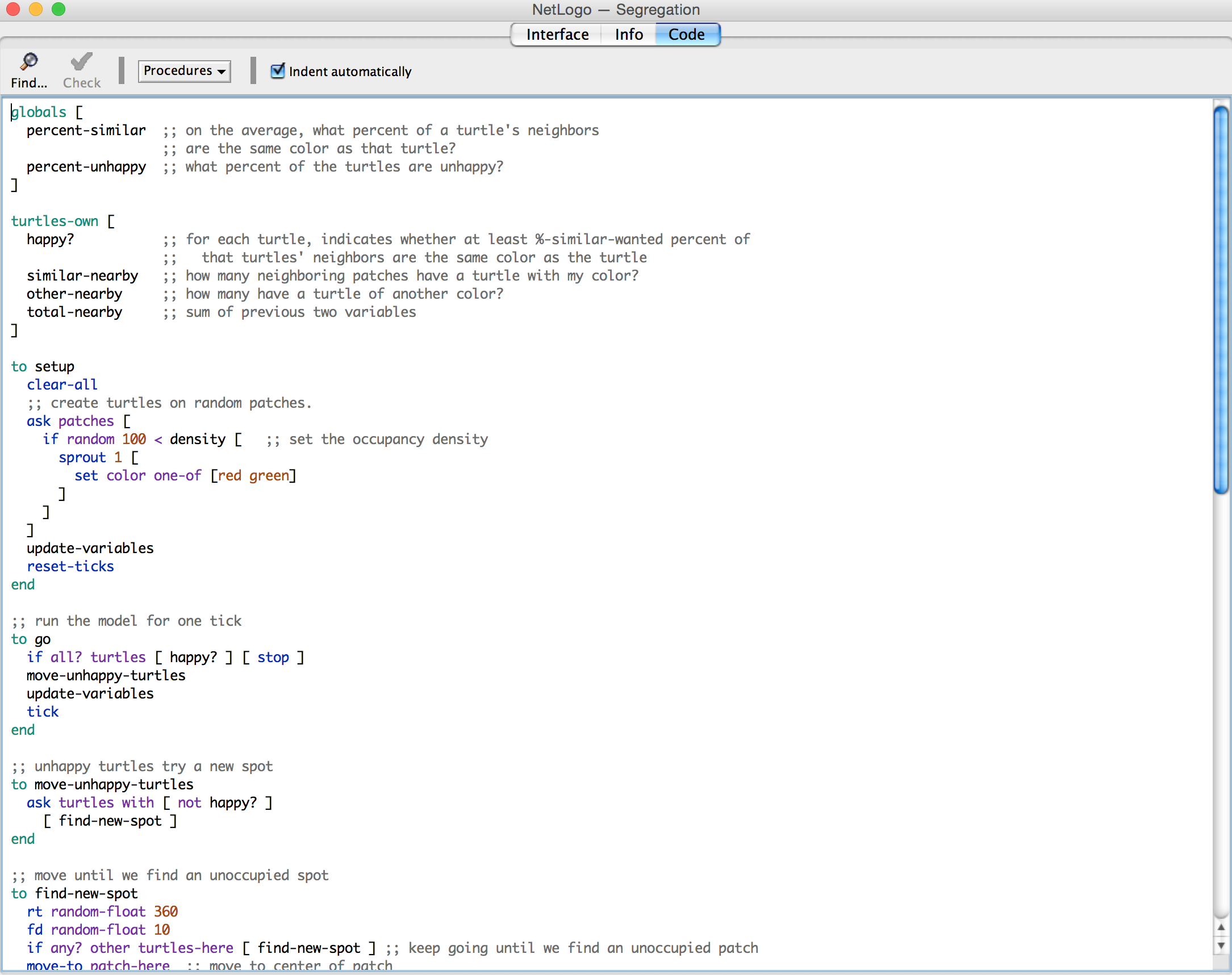
Task: Click the 'Indent automatically' label text
Action: (349, 72)
